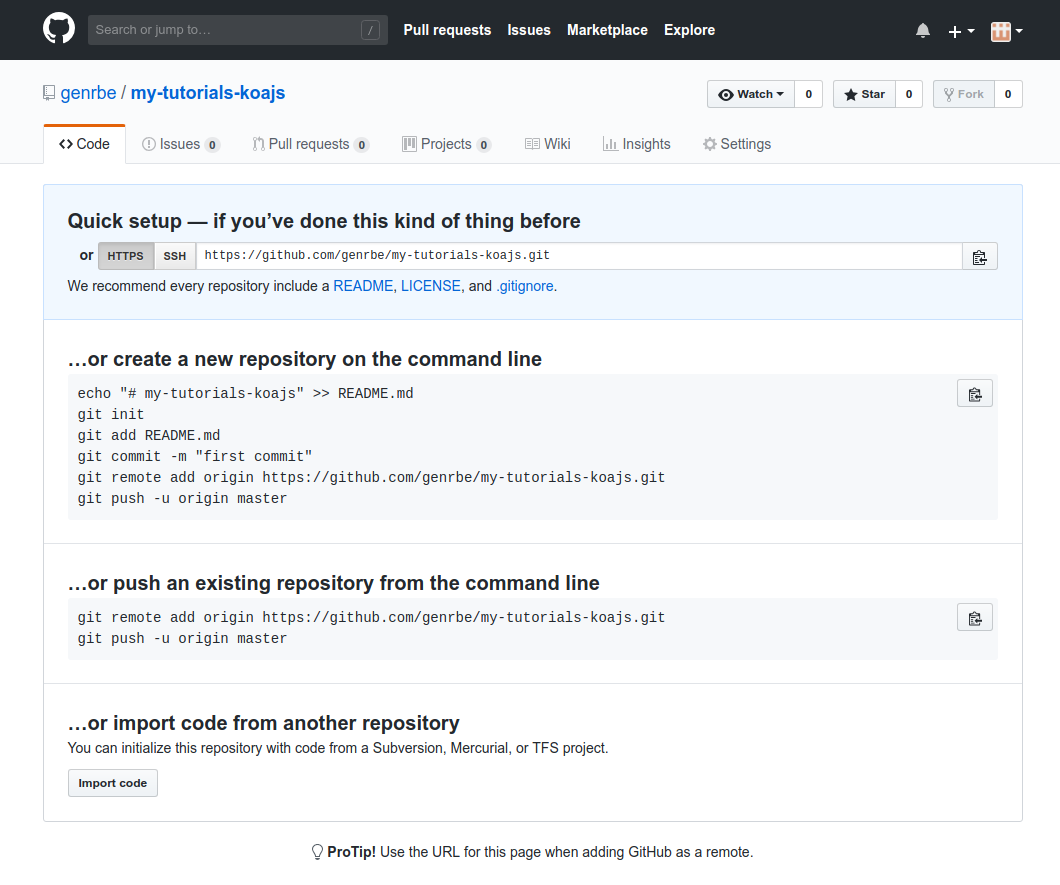
Task: Expand the plus create-new menu
Action: point(960,31)
